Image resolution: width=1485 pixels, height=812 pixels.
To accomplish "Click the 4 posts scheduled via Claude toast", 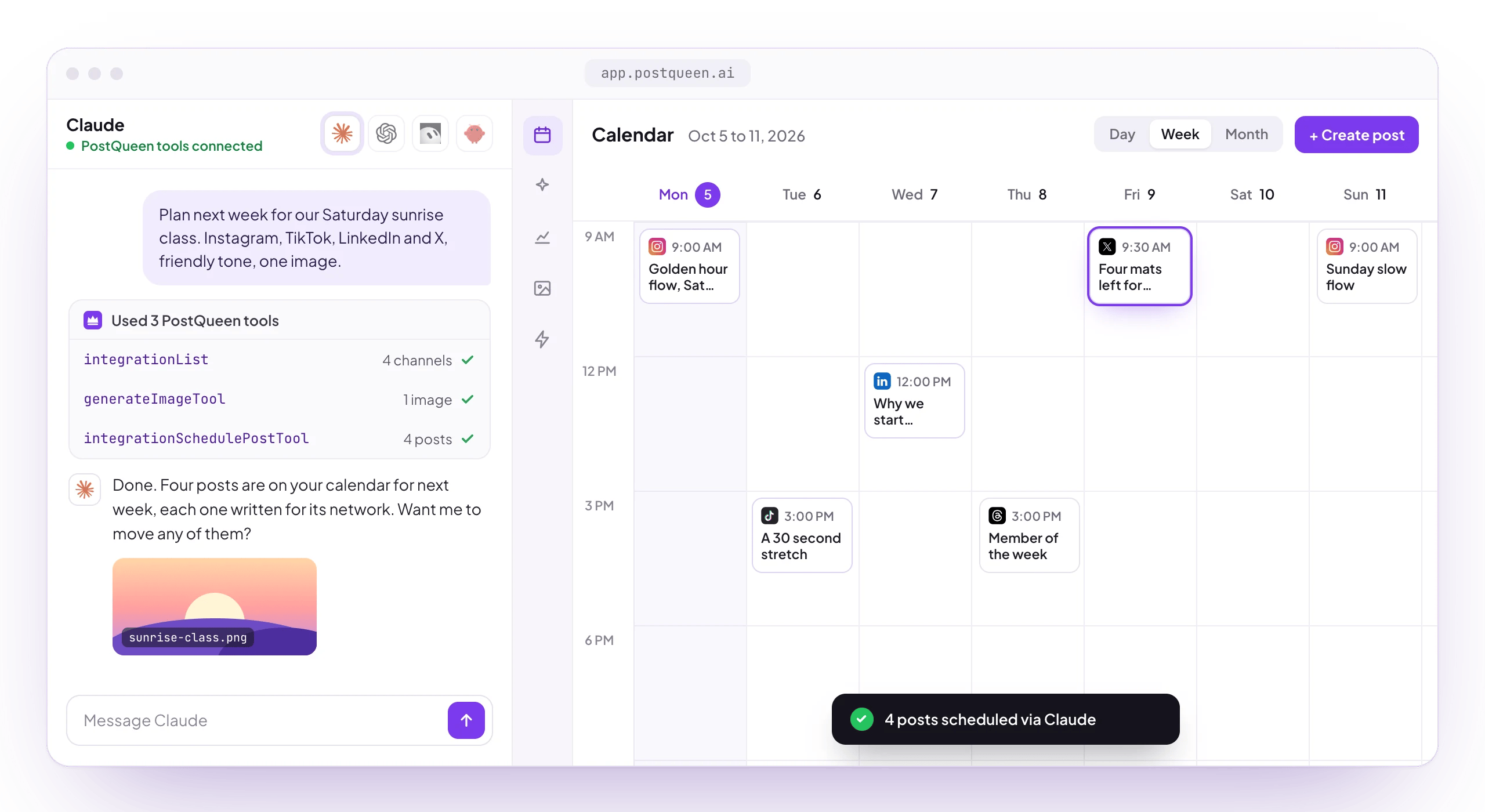I will point(1005,719).
